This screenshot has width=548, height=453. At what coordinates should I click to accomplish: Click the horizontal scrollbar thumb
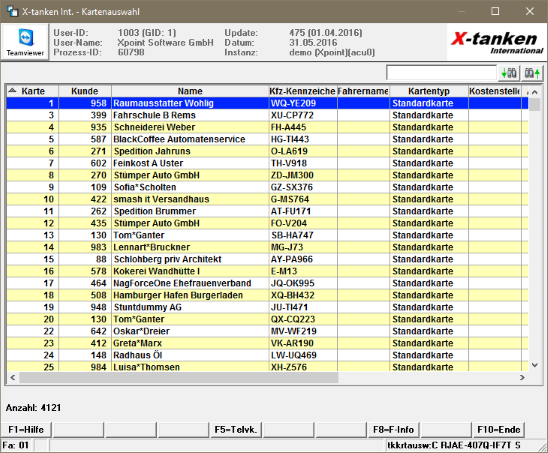point(179,378)
